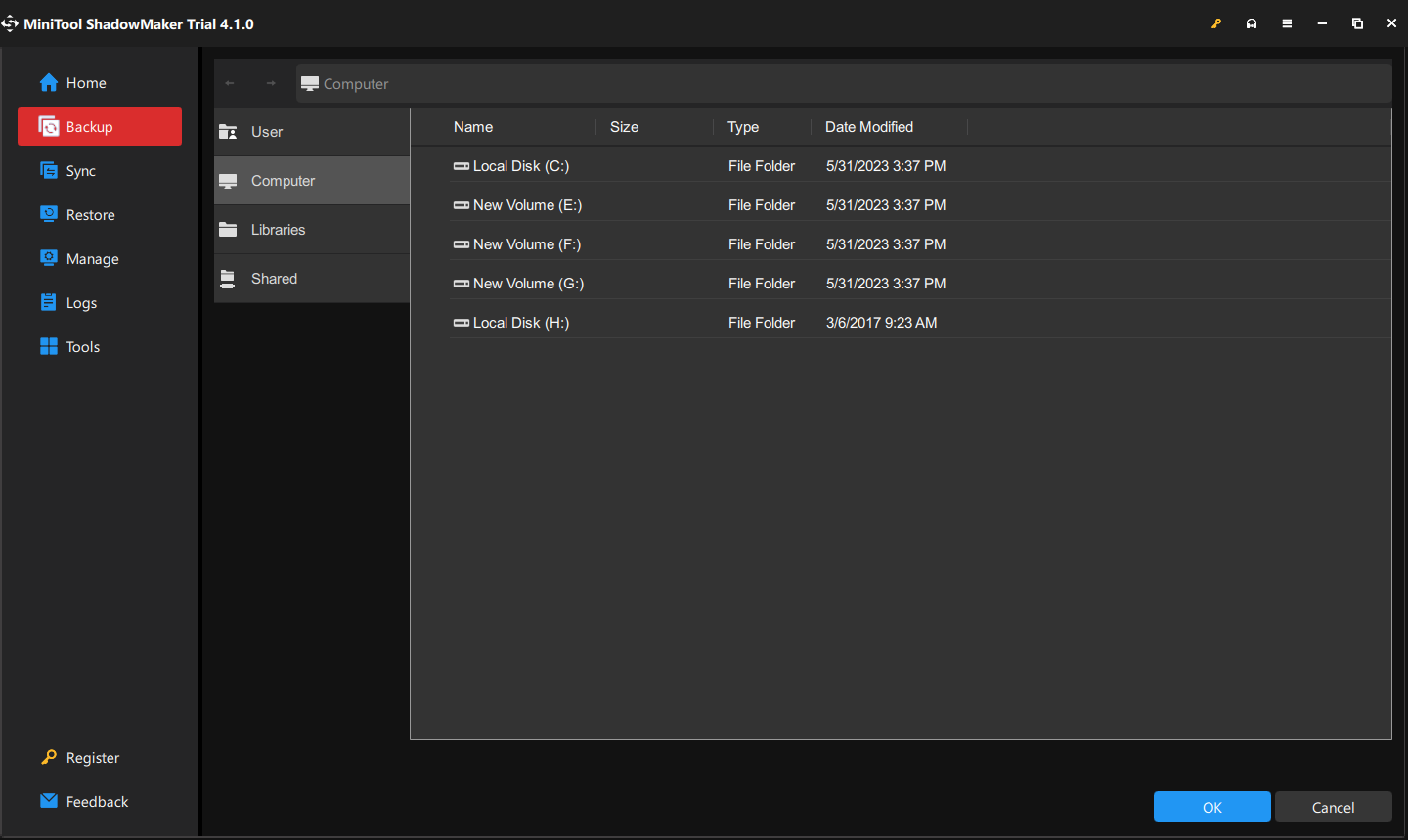Screen dimensions: 1408x840
Task: Browse the Shared folder location
Action: [x=274, y=278]
